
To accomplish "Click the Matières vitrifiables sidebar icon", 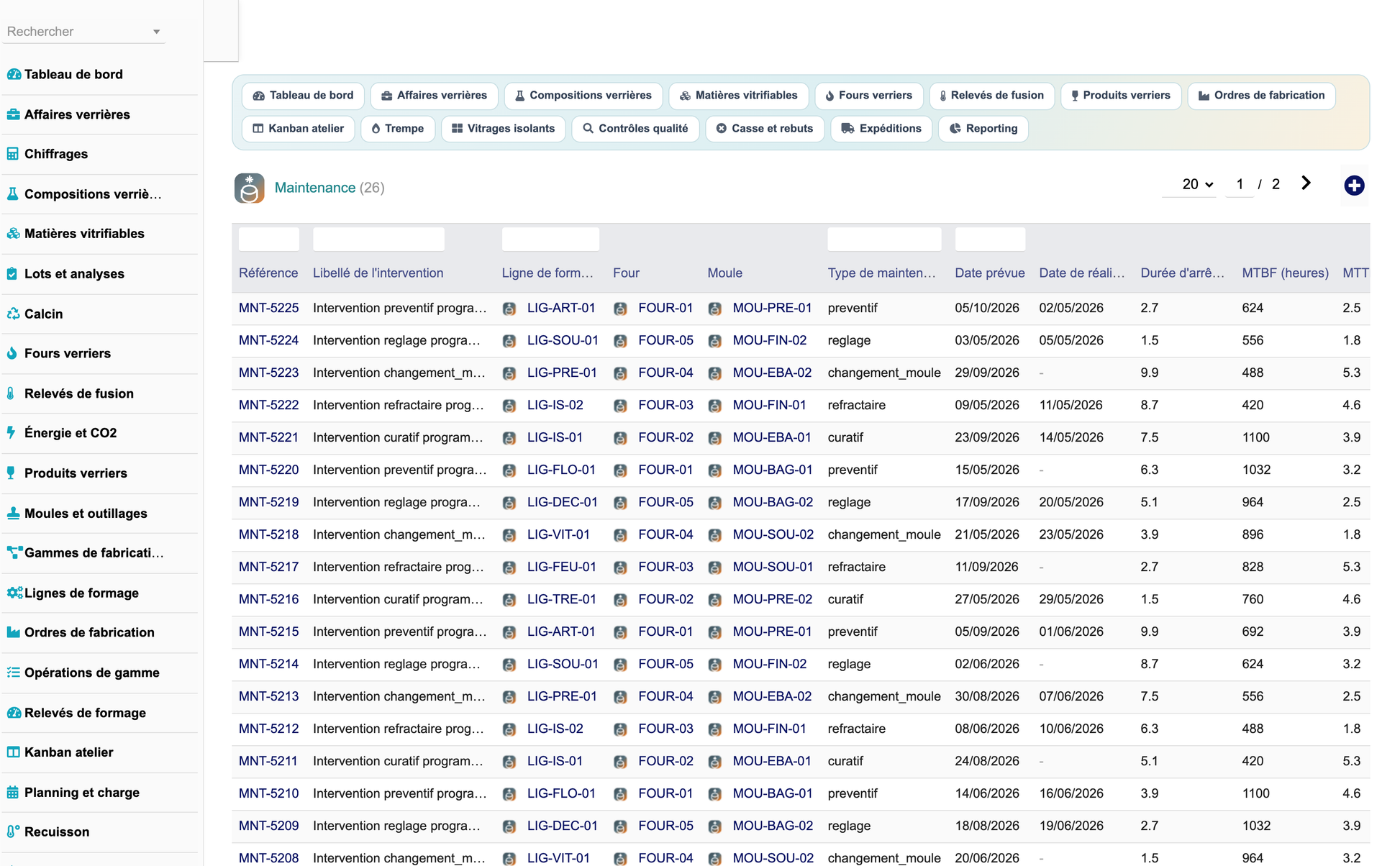I will [13, 234].
